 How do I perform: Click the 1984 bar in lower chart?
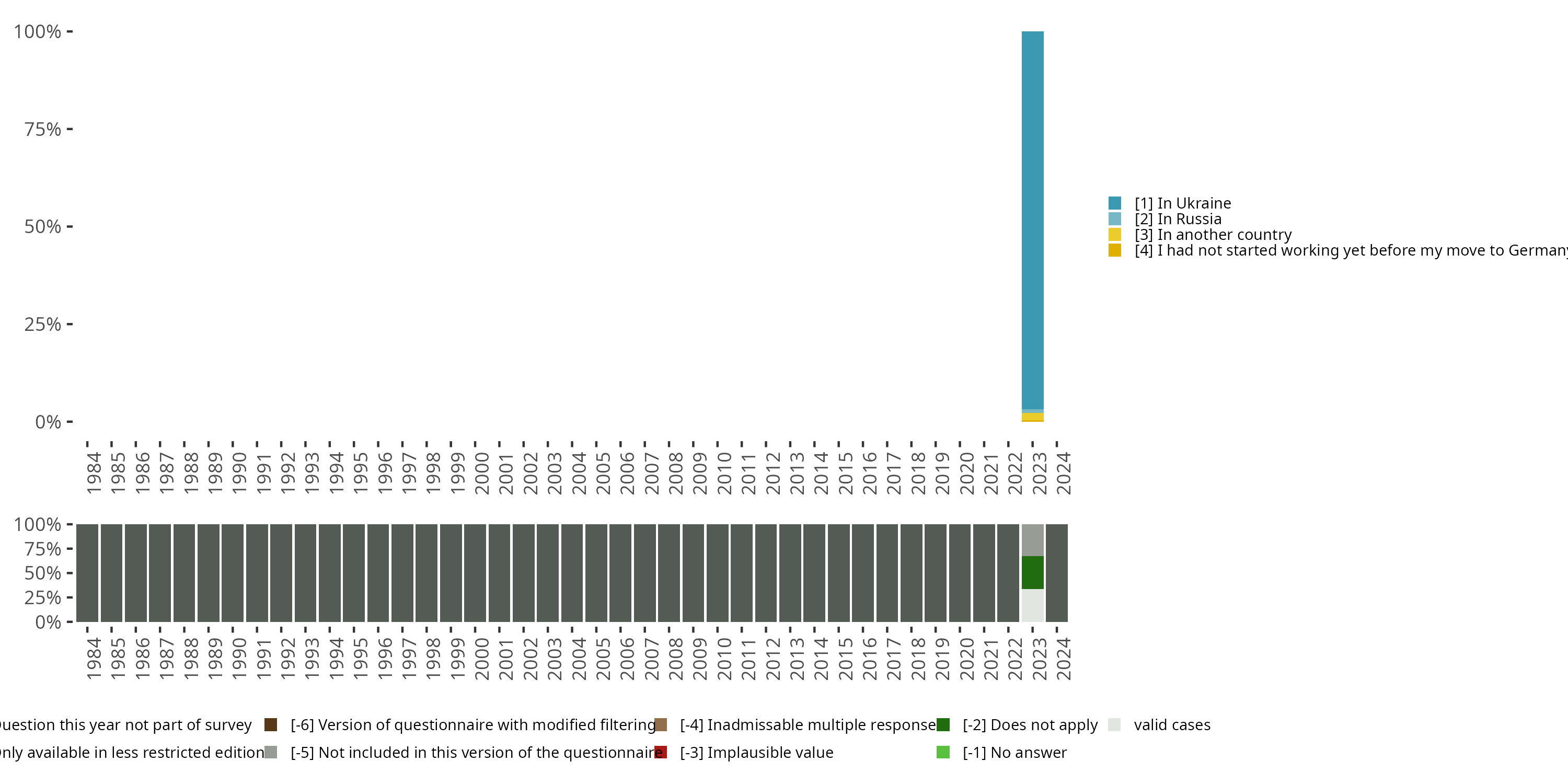click(x=88, y=572)
